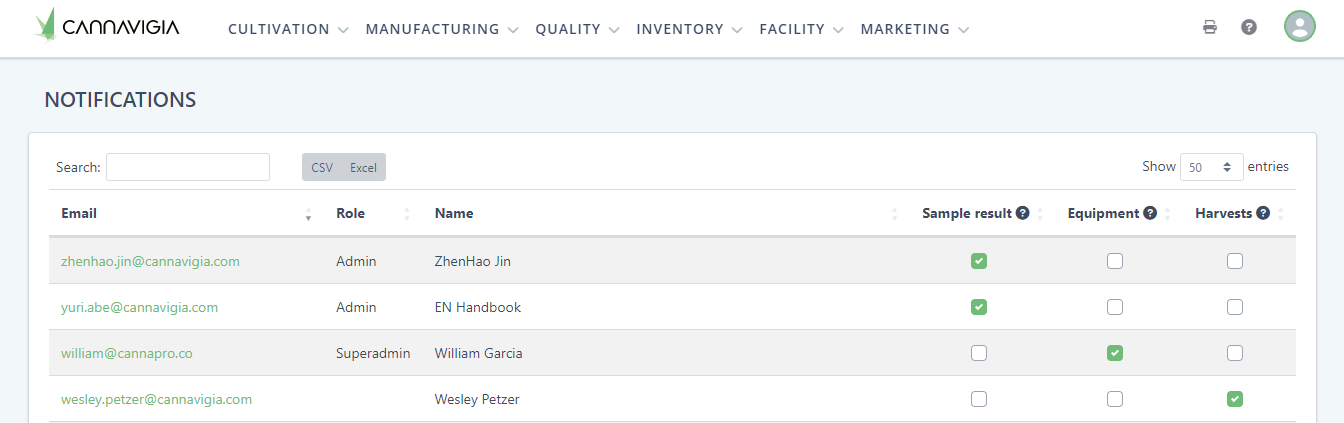
Task: Focus the Search input field
Action: [188, 167]
